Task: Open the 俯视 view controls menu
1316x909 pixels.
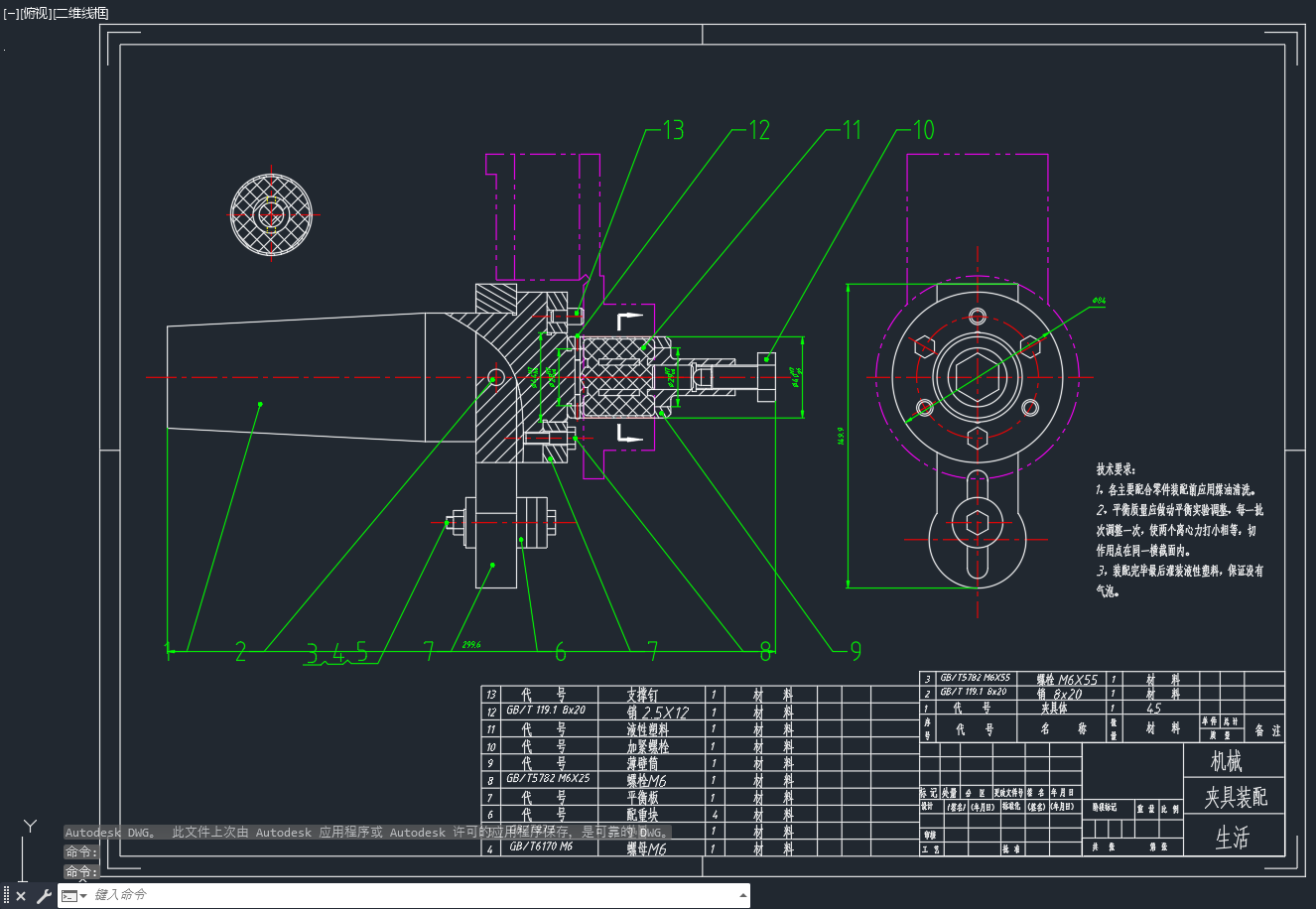Action: coord(37,13)
